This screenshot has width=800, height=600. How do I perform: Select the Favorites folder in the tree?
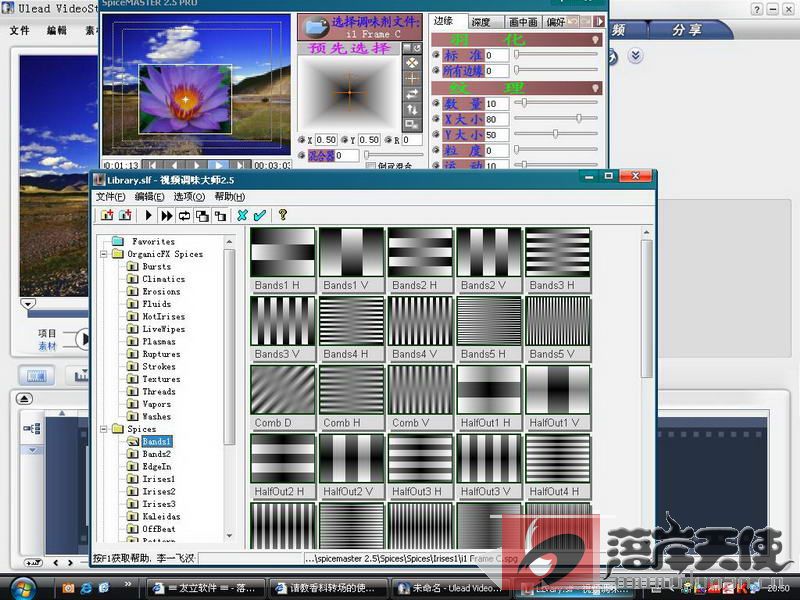coord(153,241)
